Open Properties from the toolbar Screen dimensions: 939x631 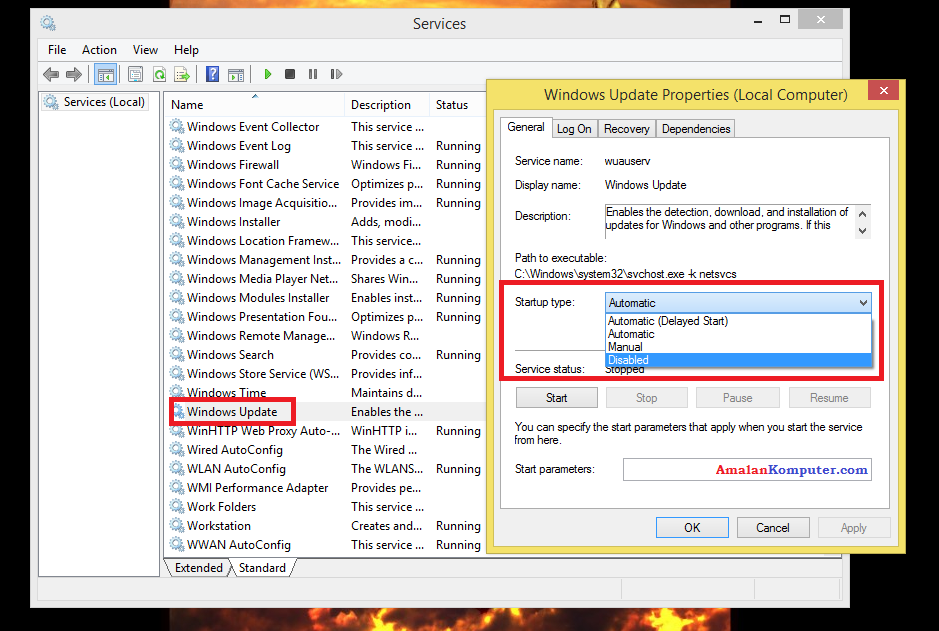point(134,73)
